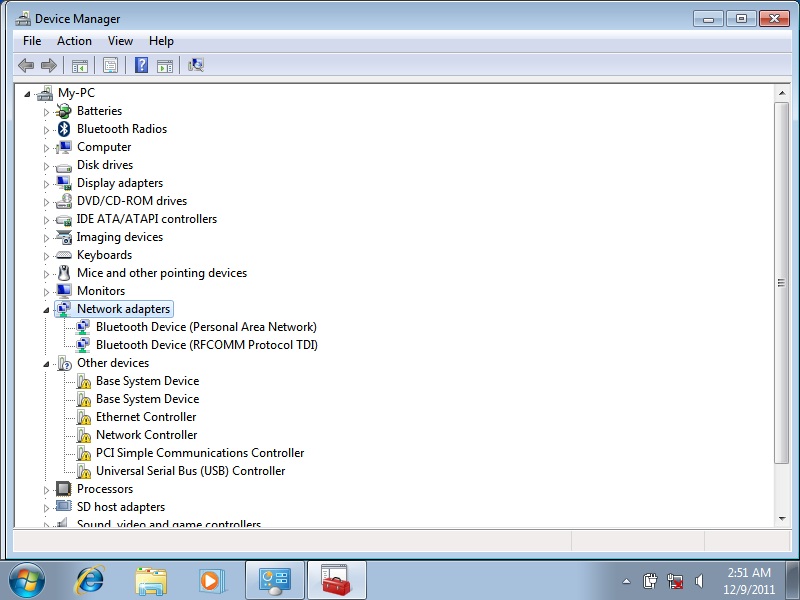Viewport: 800px width, 600px height.
Task: Select the Bluetooth Radios icon
Action: [64, 129]
